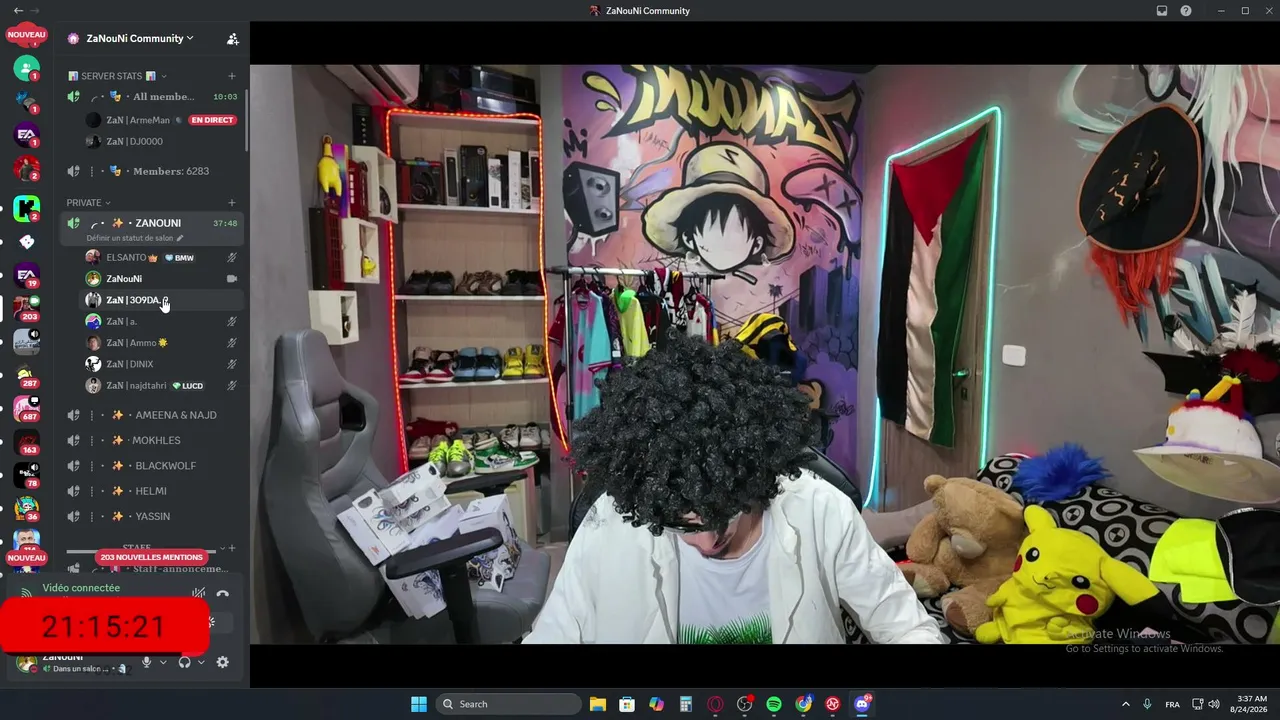Screen dimensions: 1280x720
Task: Join the AMEENA & NAJD voice channel
Action: tap(154, 415)
